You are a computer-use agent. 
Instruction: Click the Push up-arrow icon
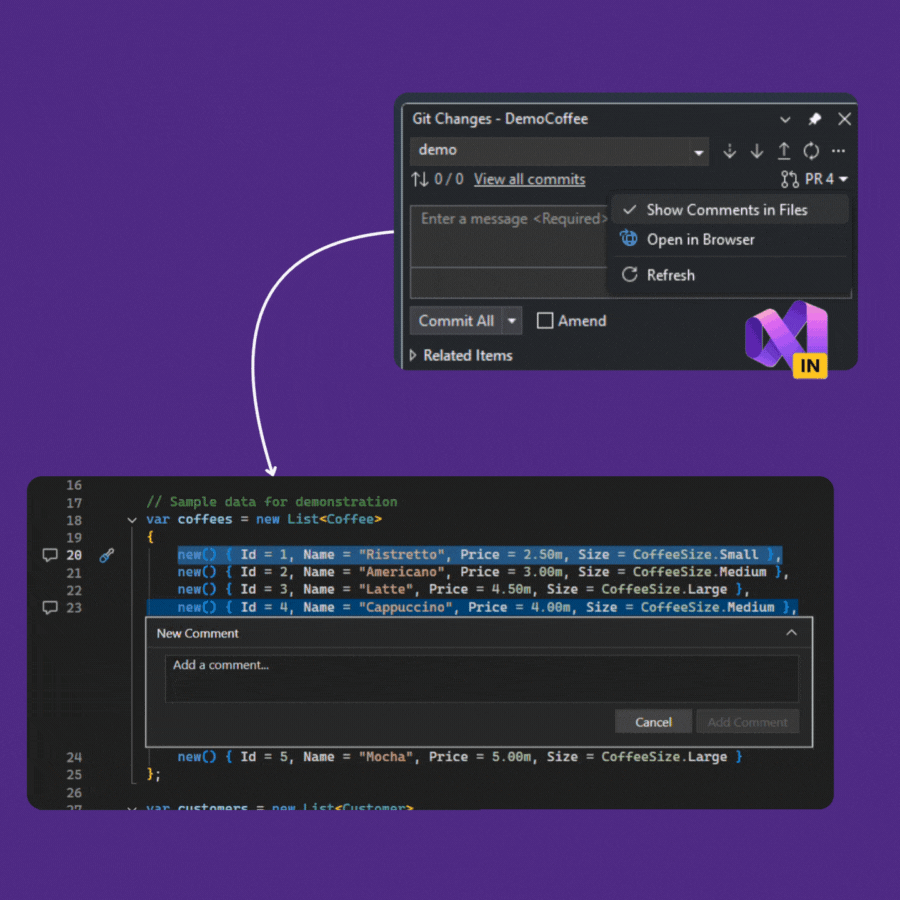[x=784, y=151]
